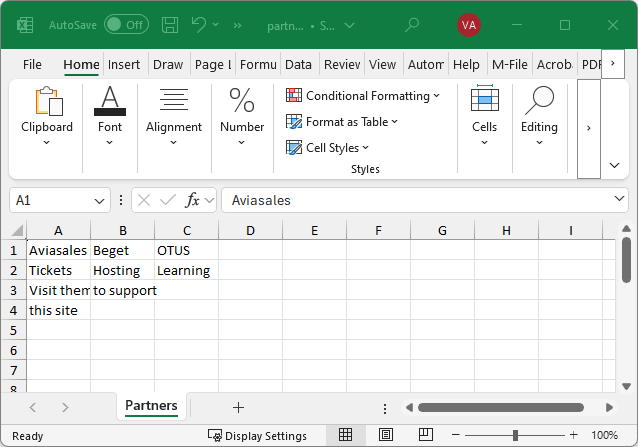Switch to the Data tab
This screenshot has width=638, height=447.
[298, 65]
